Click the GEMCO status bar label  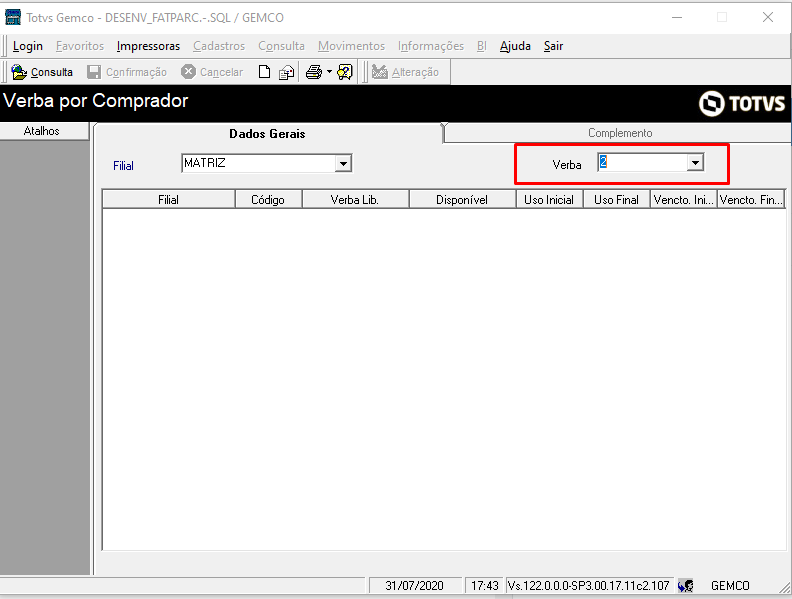(x=730, y=586)
